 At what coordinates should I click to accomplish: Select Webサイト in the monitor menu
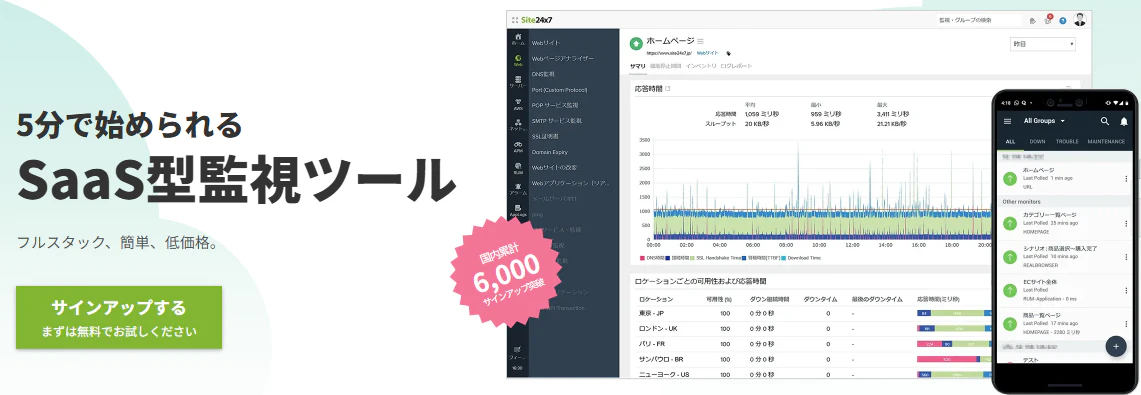546,43
